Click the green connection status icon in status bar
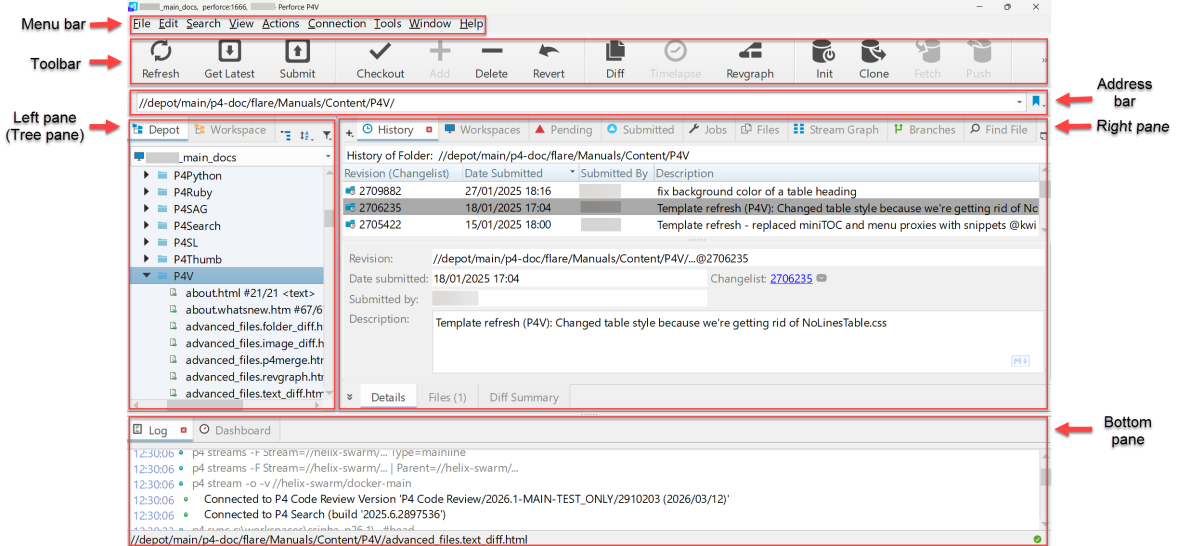The height and width of the screenshot is (546, 1177). (x=1037, y=538)
